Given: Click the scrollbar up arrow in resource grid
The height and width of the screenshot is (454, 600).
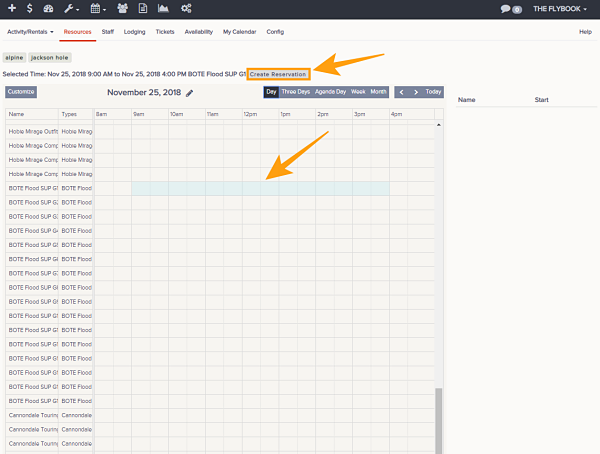Looking at the screenshot, I should [439, 125].
